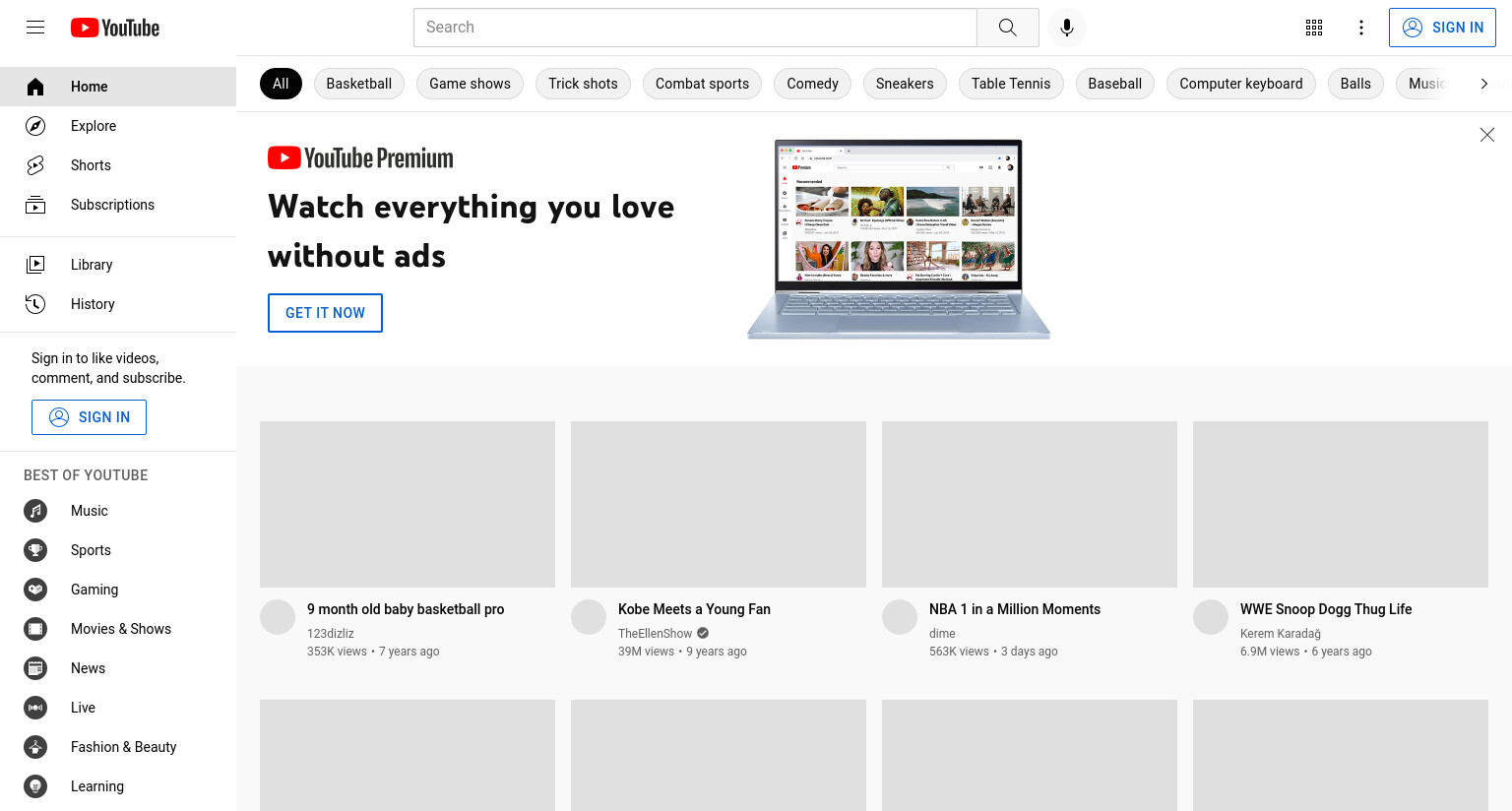Open the hamburger guide menu
Viewport: 1512px width, 811px height.
35,28
